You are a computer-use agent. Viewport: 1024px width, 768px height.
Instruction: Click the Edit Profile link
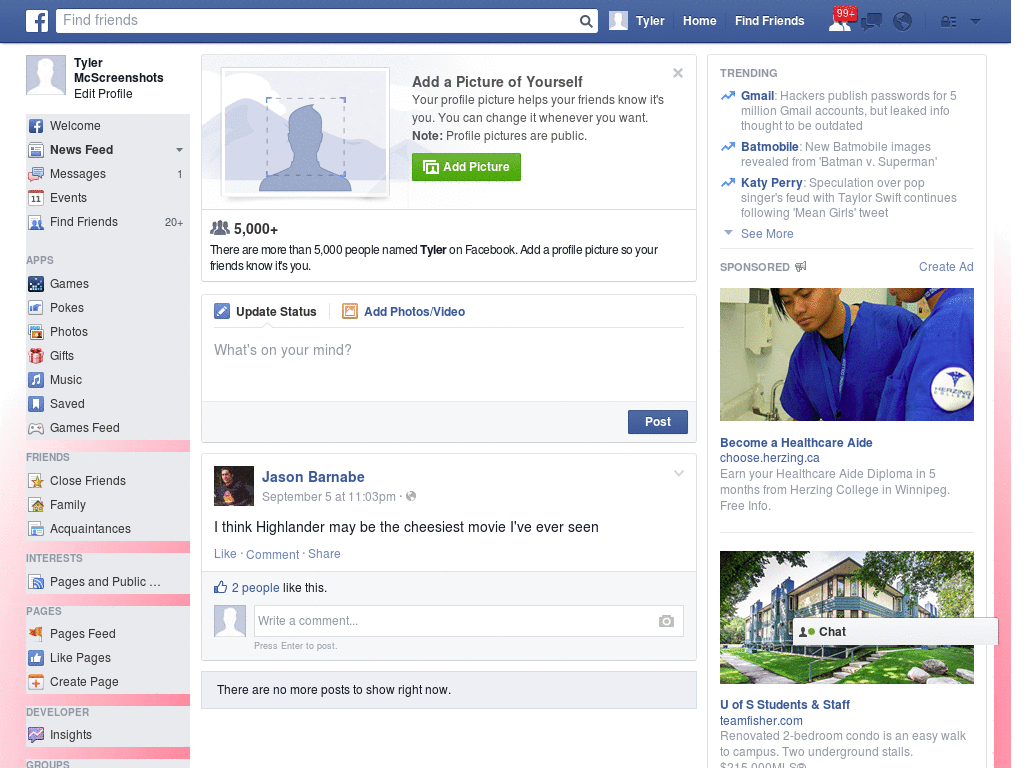click(103, 94)
